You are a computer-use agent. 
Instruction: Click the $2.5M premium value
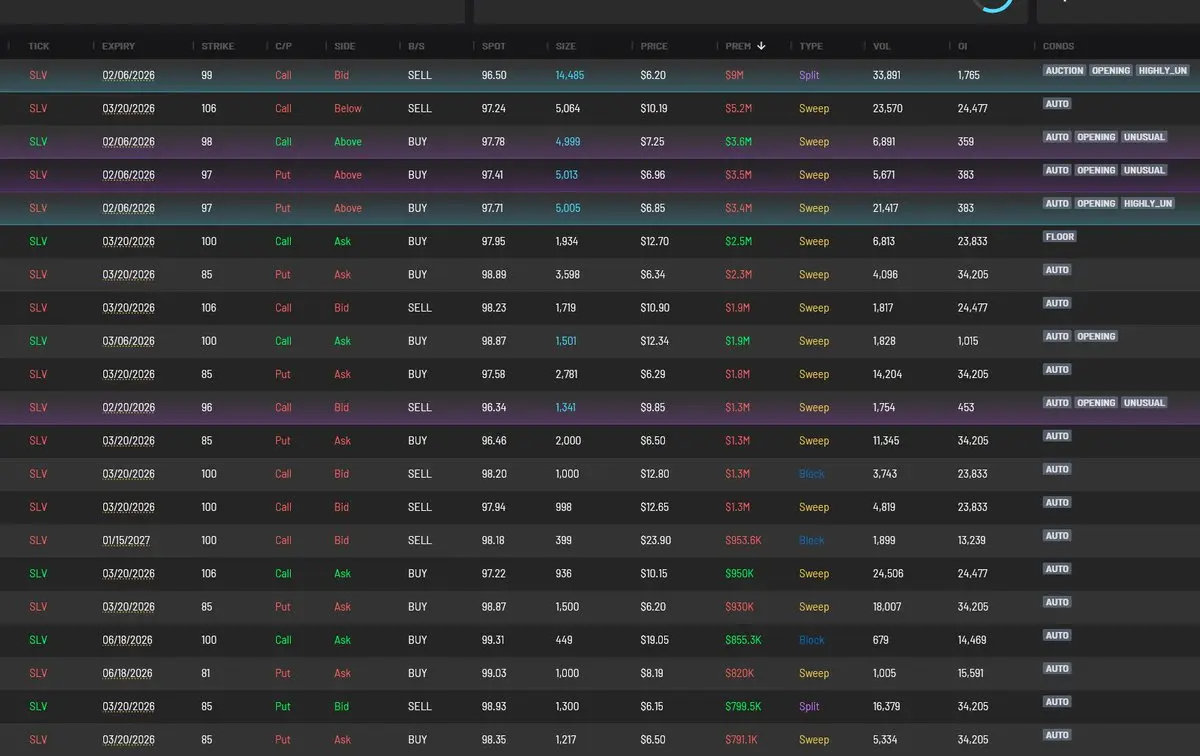(x=738, y=241)
